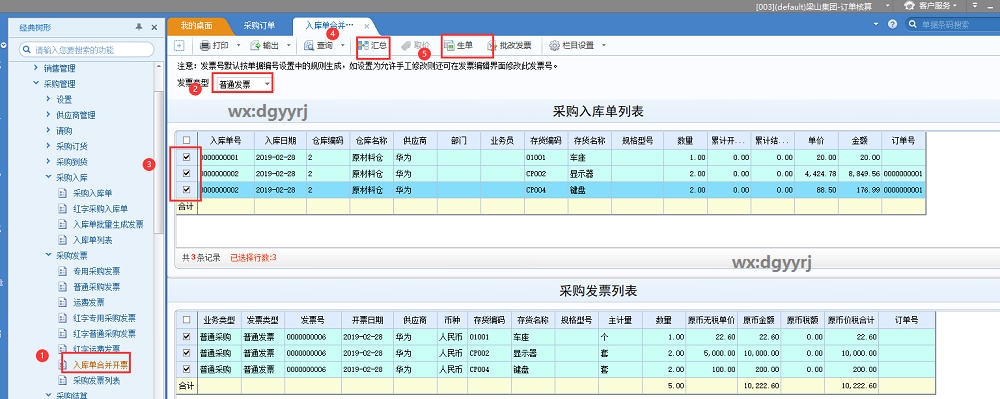Viewport: 1000px width, 399px height.
Task: Click the help question mark icon
Action: [x=892, y=25]
